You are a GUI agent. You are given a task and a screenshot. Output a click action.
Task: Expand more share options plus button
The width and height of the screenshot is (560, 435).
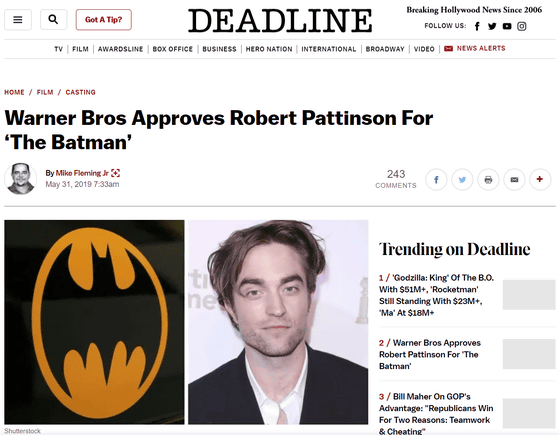pyautogui.click(x=540, y=179)
